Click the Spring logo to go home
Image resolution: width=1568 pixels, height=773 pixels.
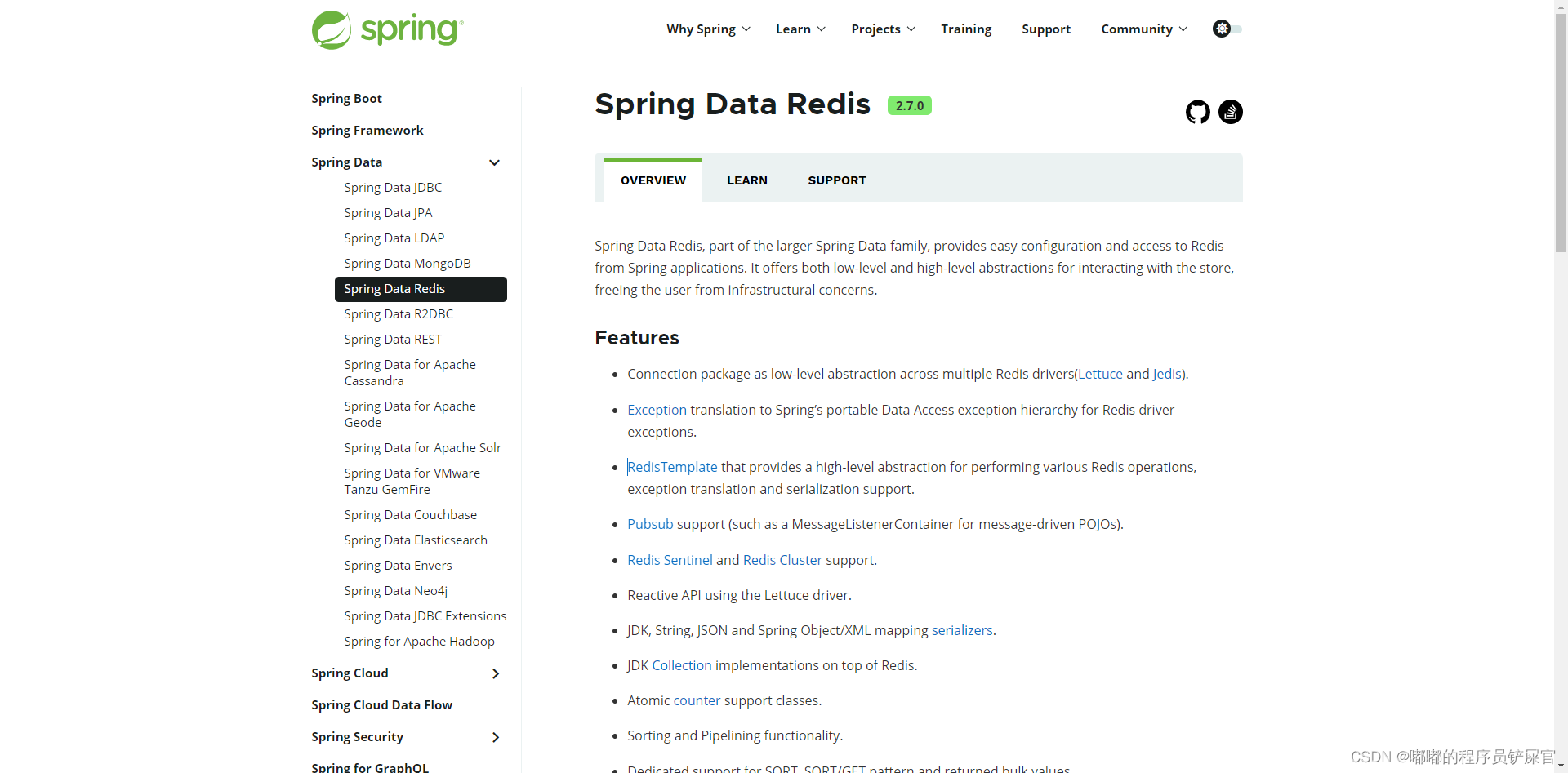[387, 30]
